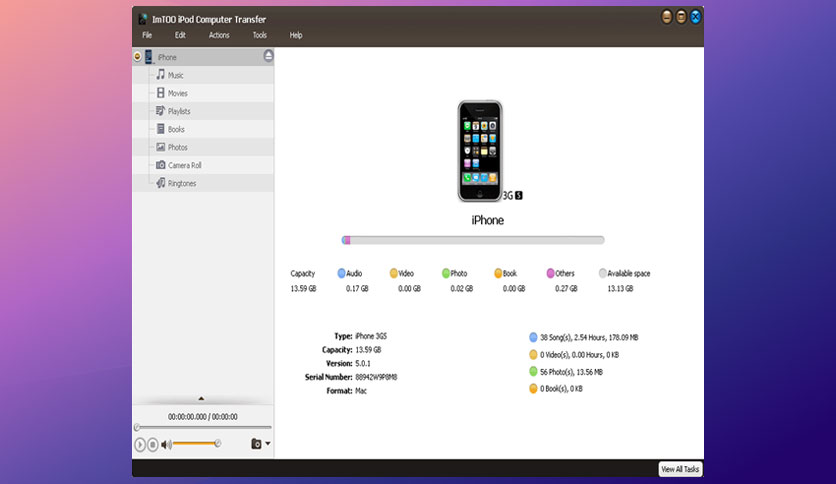Click the Version 5.0.1 value
The image size is (836, 484).
[363, 364]
